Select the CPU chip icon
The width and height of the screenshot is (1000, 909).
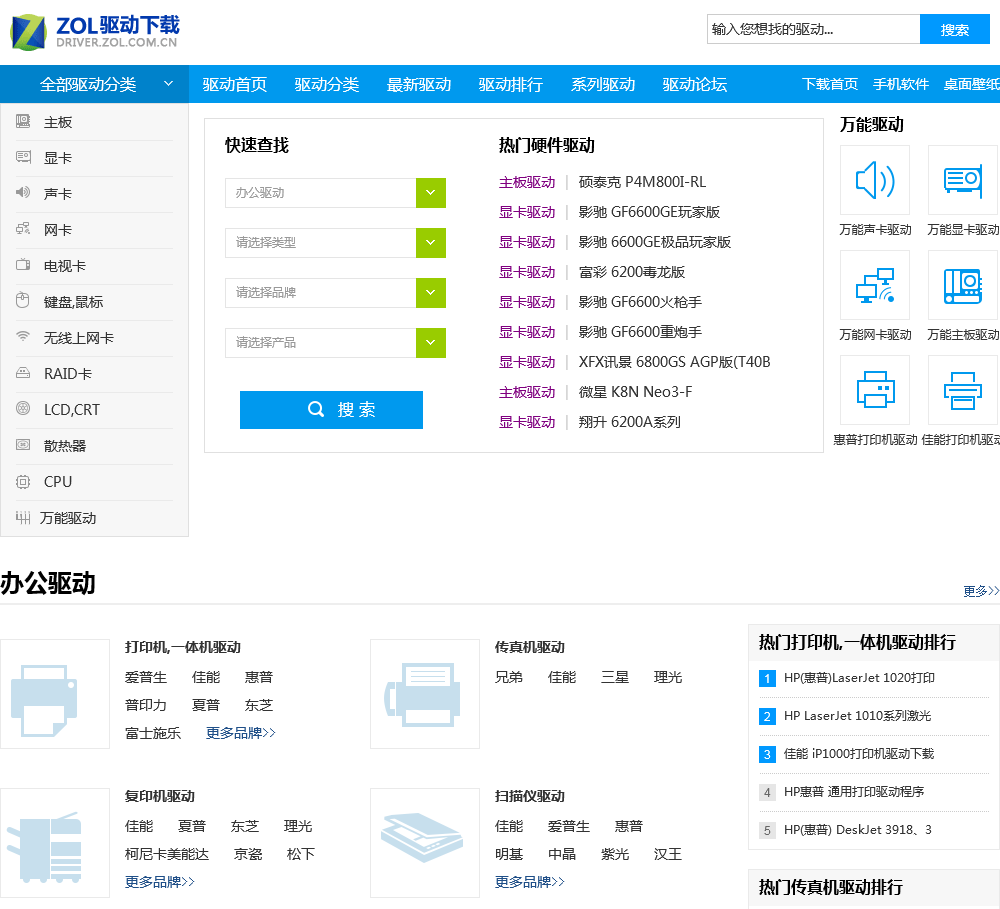(x=23, y=482)
